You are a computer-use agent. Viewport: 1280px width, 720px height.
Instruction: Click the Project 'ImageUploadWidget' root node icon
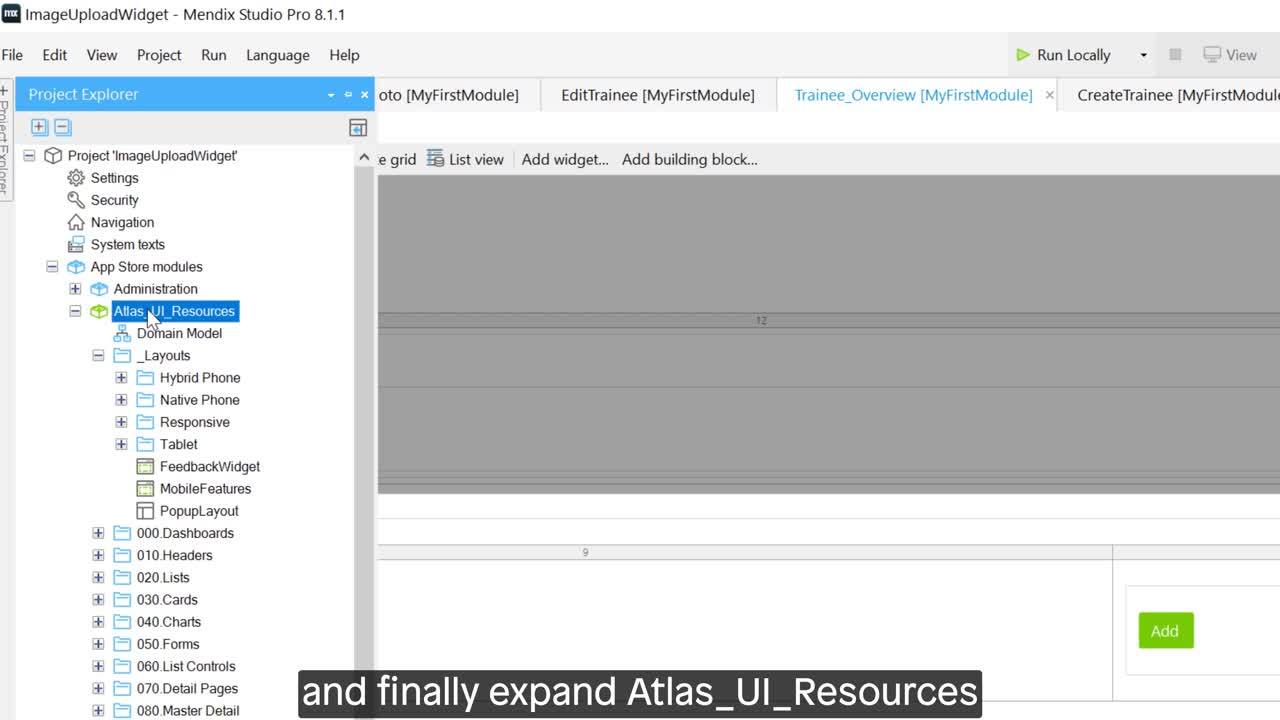point(53,155)
